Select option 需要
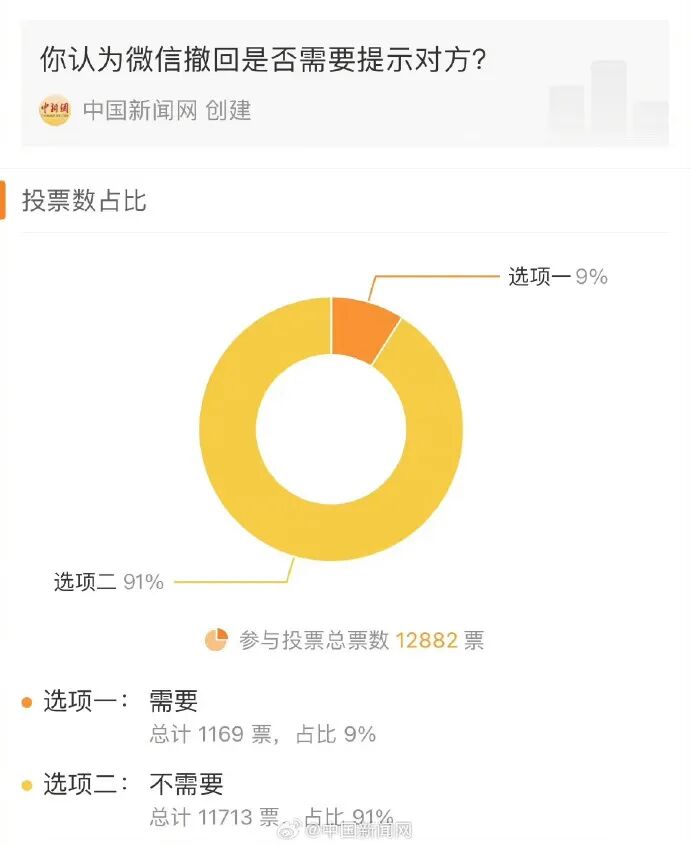This screenshot has width=690, height=846. click(x=173, y=701)
